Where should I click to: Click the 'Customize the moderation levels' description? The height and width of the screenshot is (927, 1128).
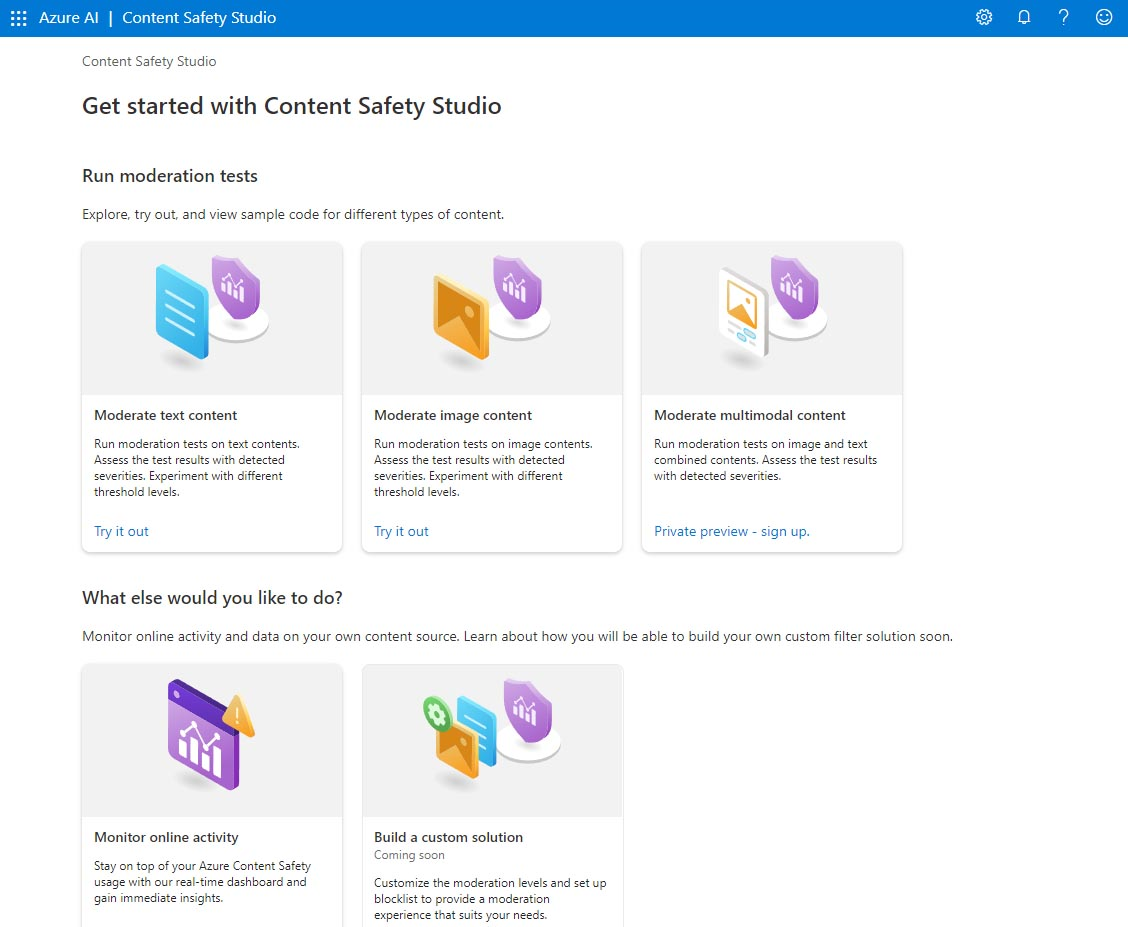pos(490,899)
